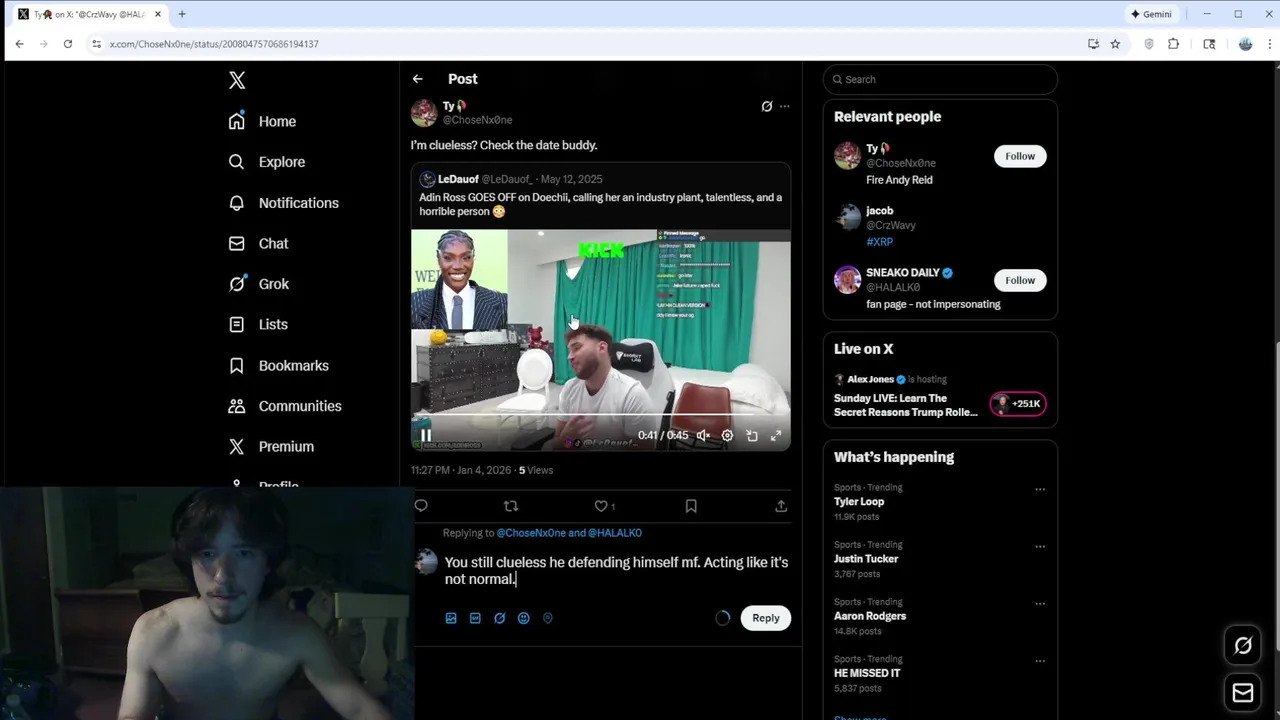Open jacob @CrzWavy profile

[x=890, y=218]
